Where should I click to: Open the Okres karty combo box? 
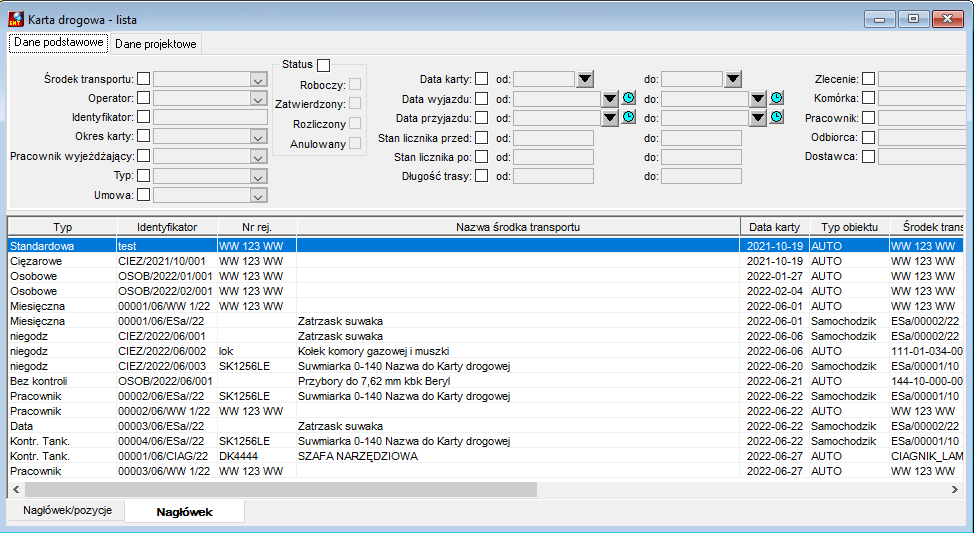(x=258, y=137)
